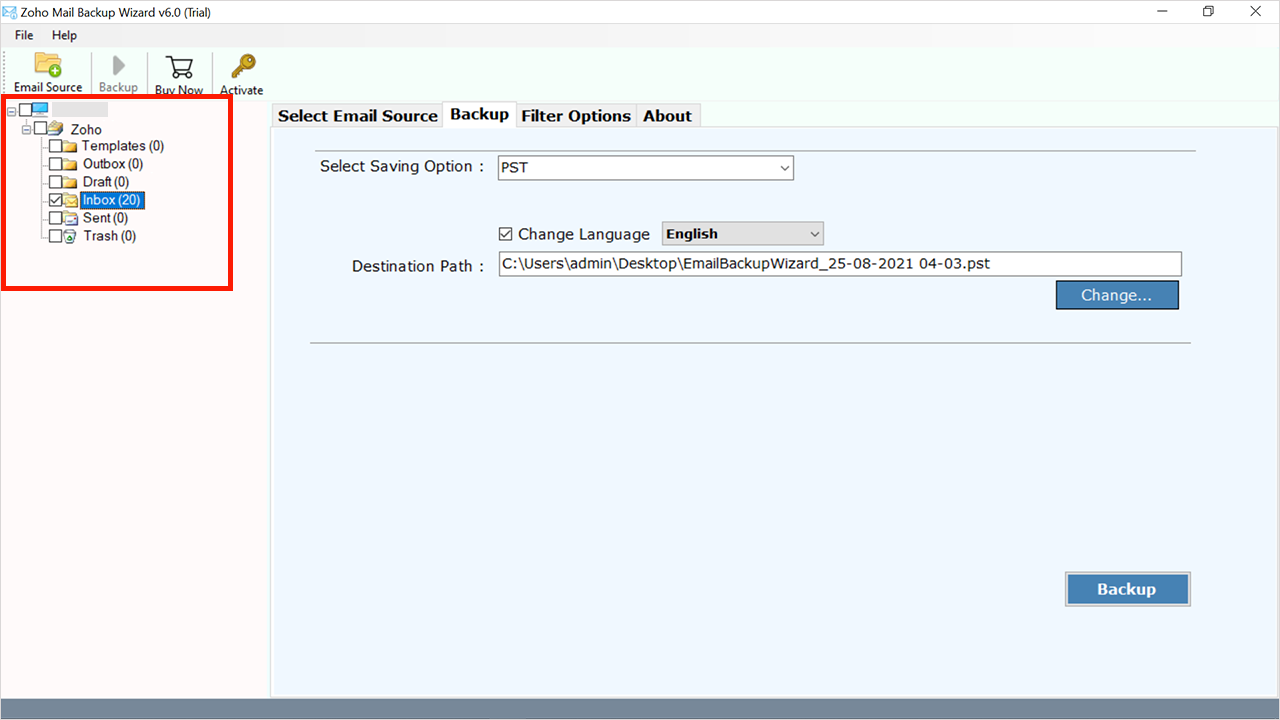Click the Trash recycle bin icon
This screenshot has width=1280, height=720.
pos(70,236)
